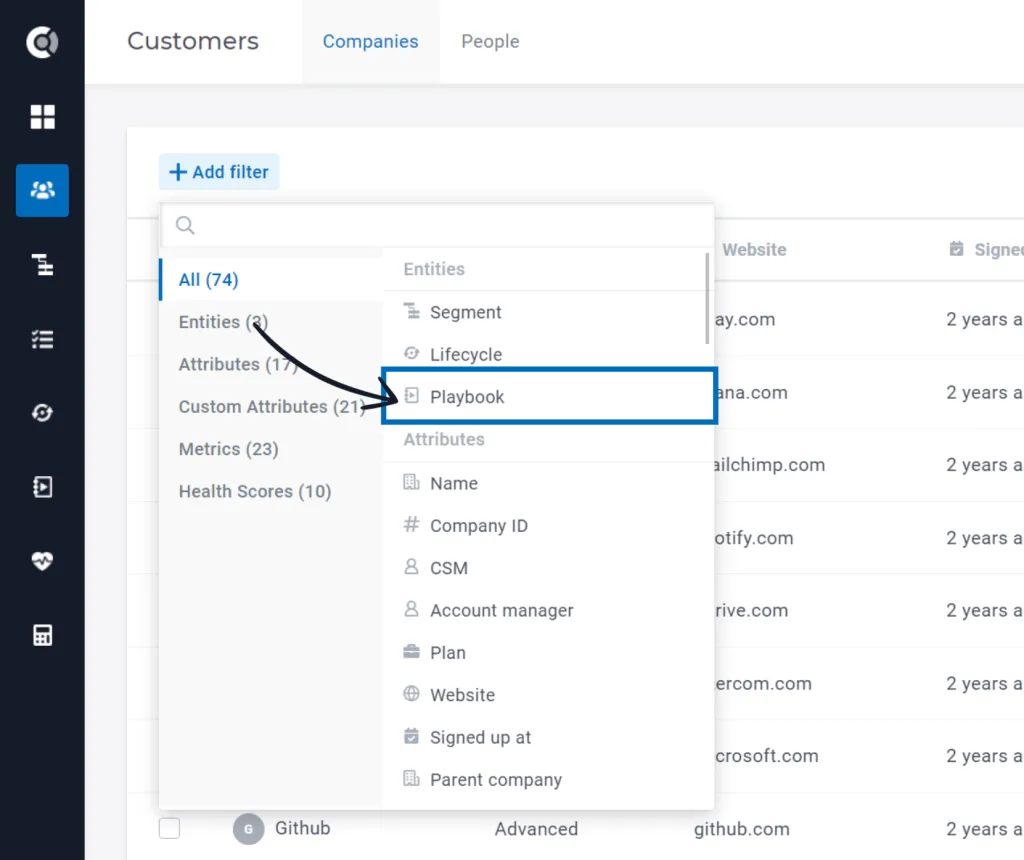Choose the Name attribute filter
The image size is (1024, 860).
tap(547, 483)
